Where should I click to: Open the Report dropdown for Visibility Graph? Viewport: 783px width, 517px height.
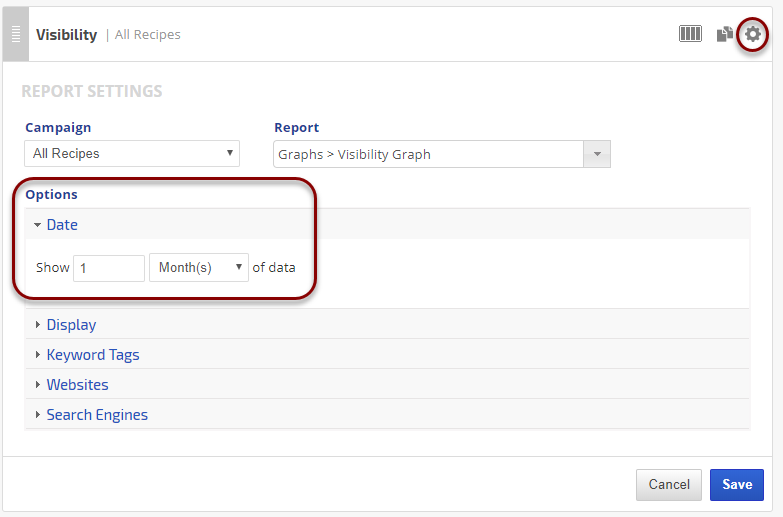click(x=441, y=154)
